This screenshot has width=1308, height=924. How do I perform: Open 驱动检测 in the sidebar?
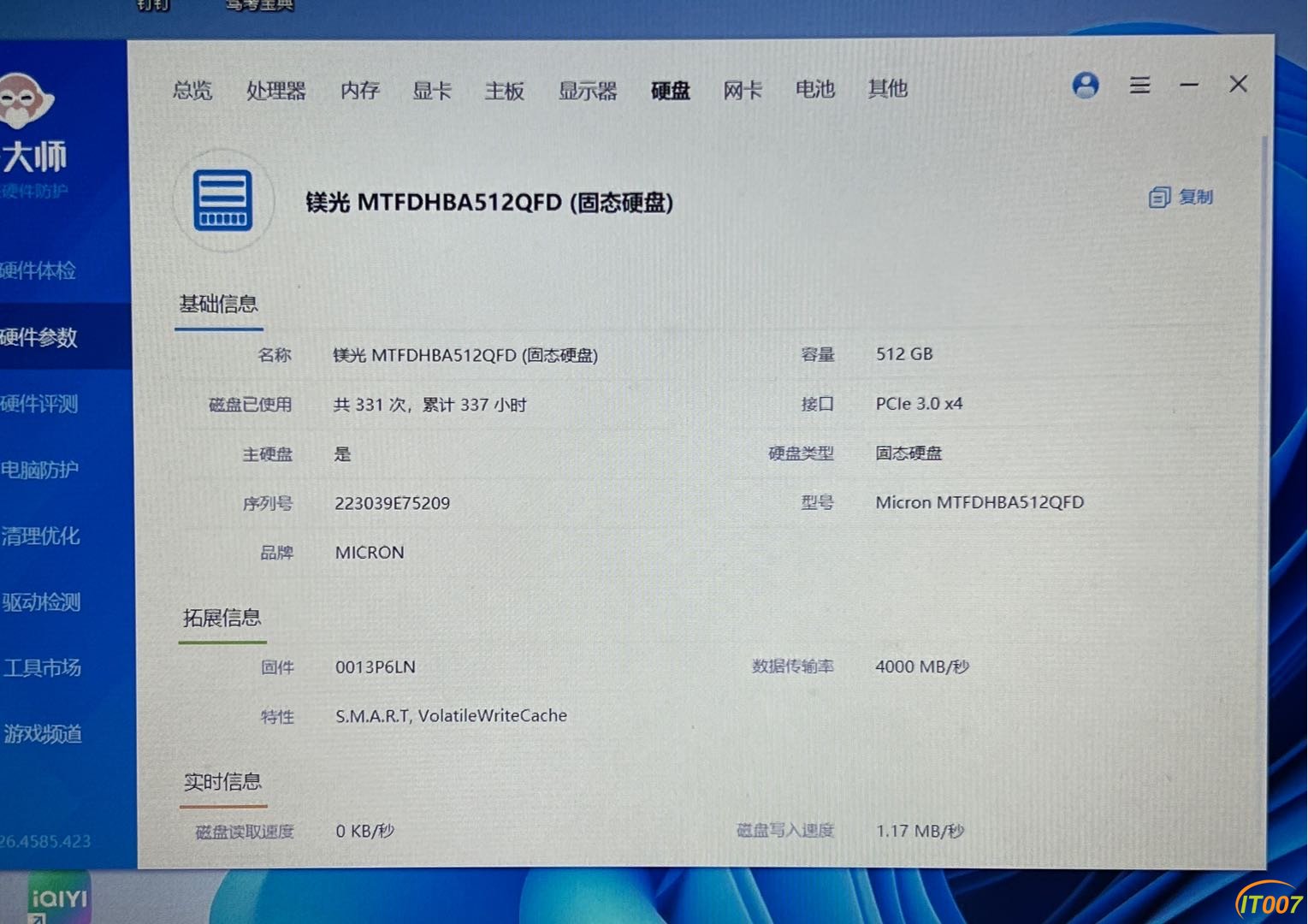point(41,602)
